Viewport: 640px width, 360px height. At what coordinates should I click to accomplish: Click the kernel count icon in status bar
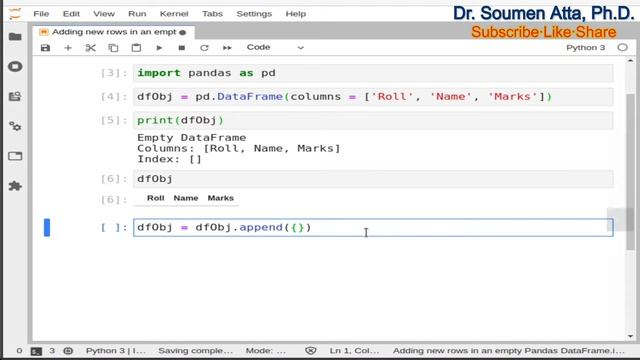click(68, 351)
